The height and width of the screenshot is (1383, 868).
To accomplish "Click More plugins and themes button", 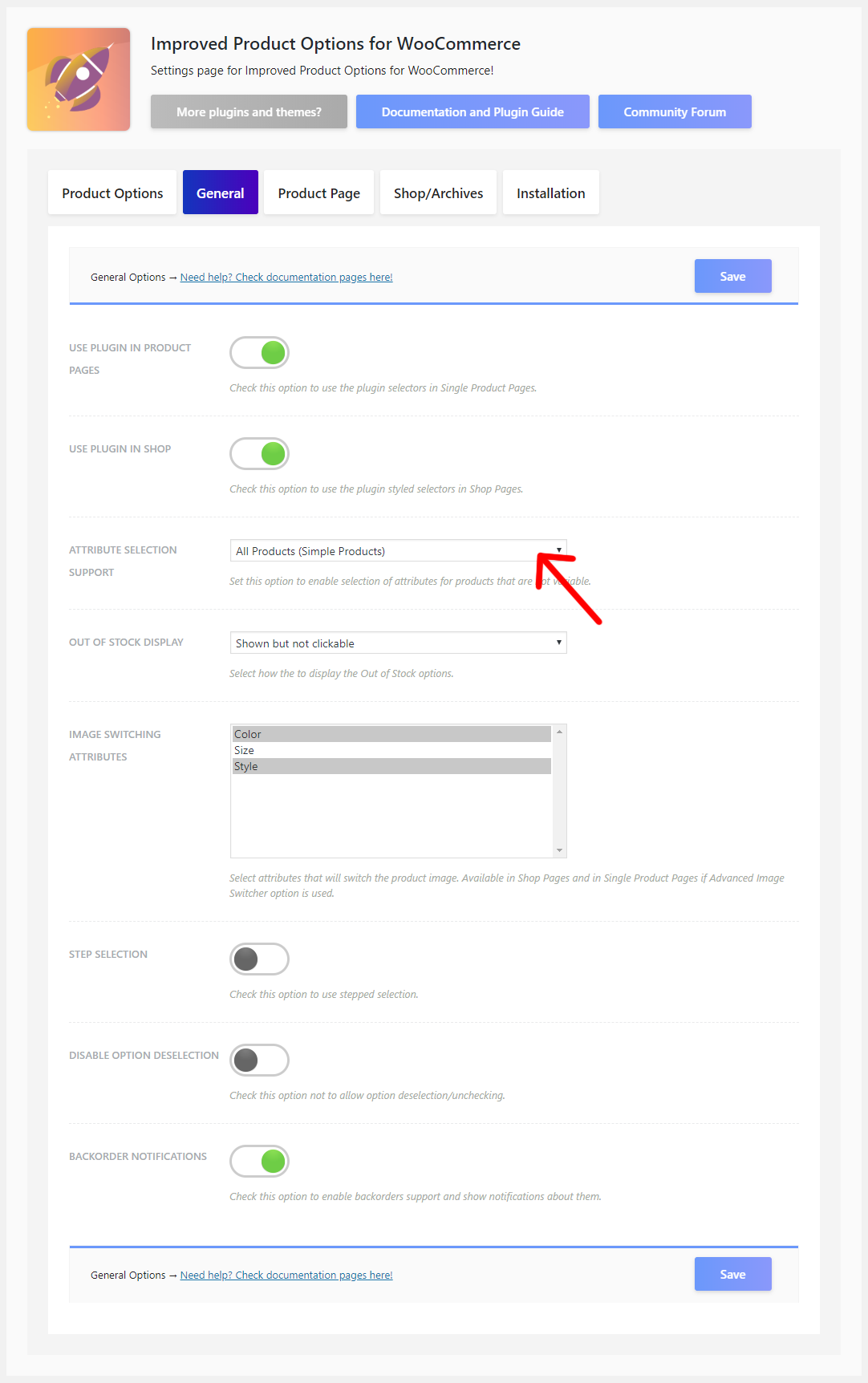I will pos(249,112).
